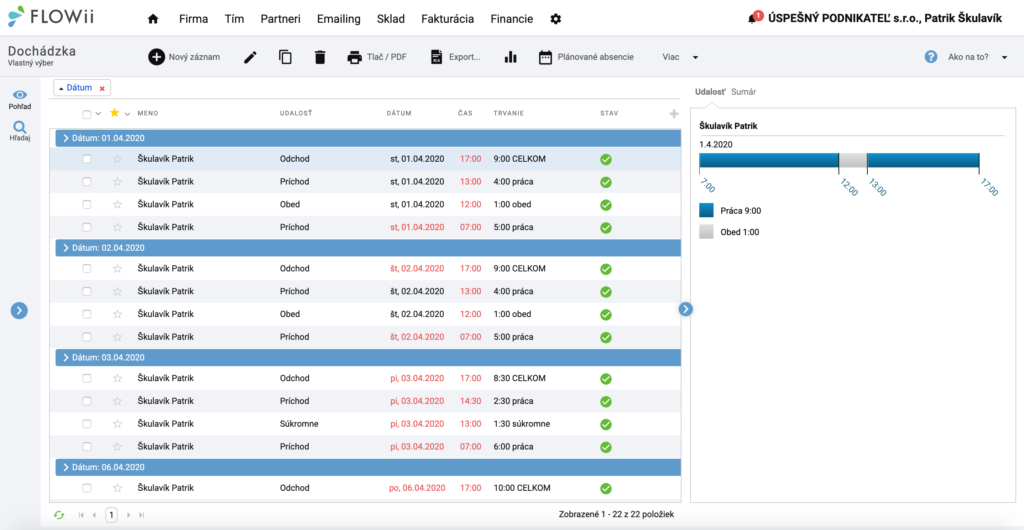This screenshot has width=1024, height=530.
Task: Collapse the right detail panel with blue arrow
Action: 685,309
